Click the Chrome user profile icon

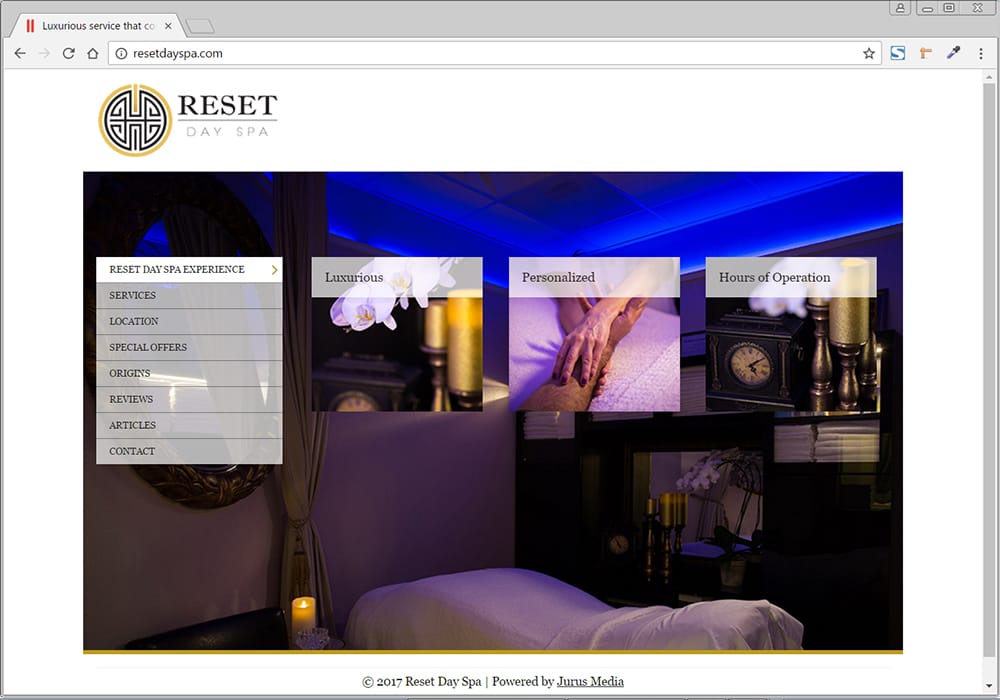point(900,8)
